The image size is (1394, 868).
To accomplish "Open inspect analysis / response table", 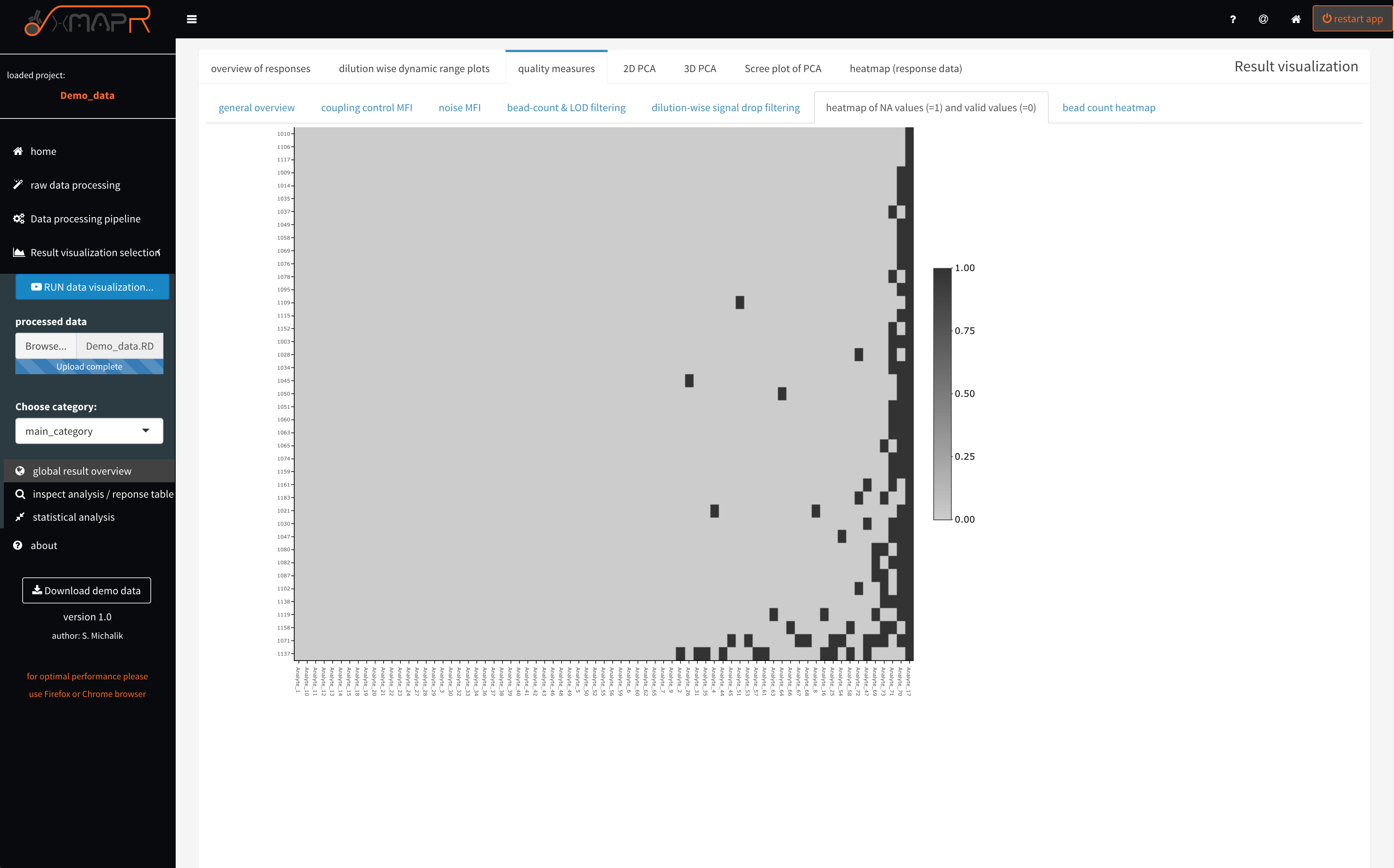I will (x=103, y=494).
